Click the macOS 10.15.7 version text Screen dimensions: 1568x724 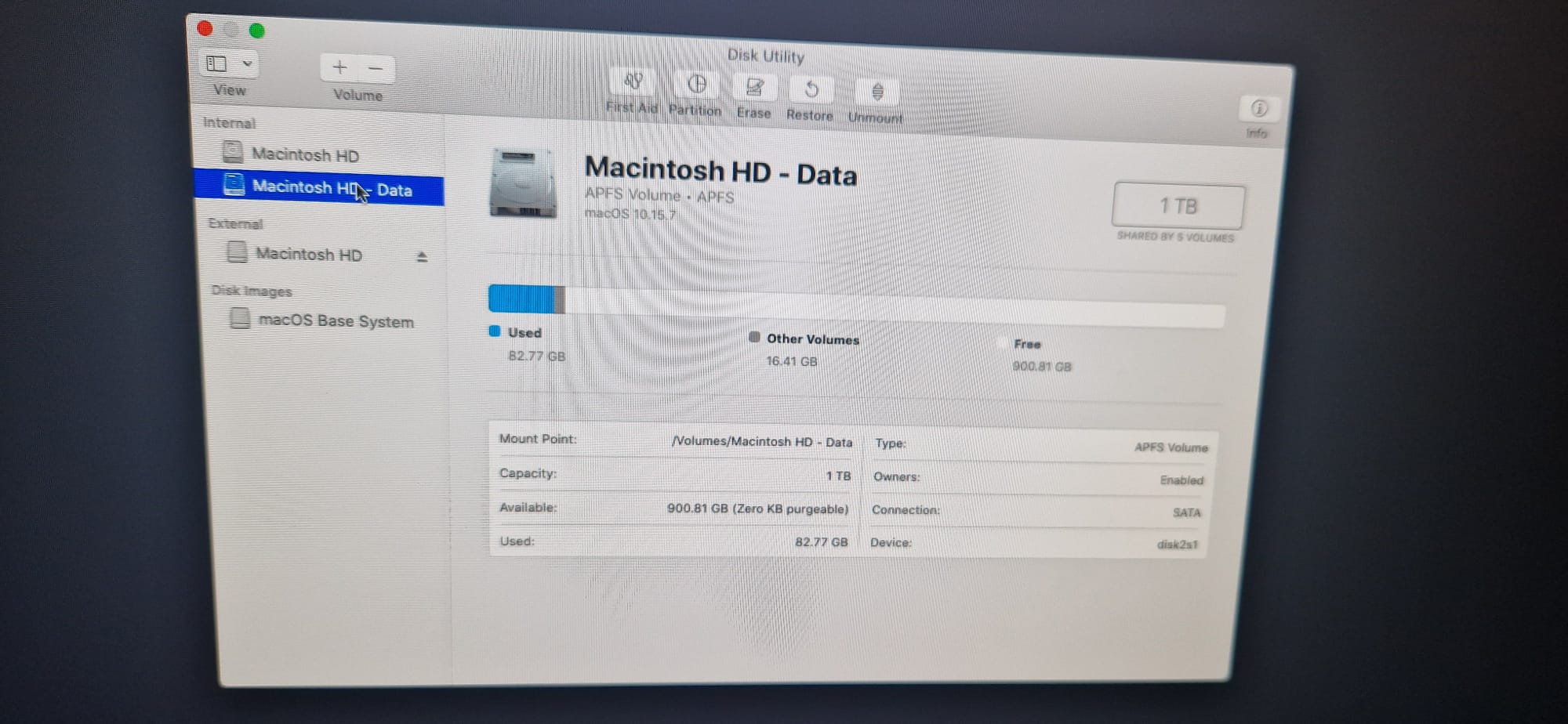[630, 214]
